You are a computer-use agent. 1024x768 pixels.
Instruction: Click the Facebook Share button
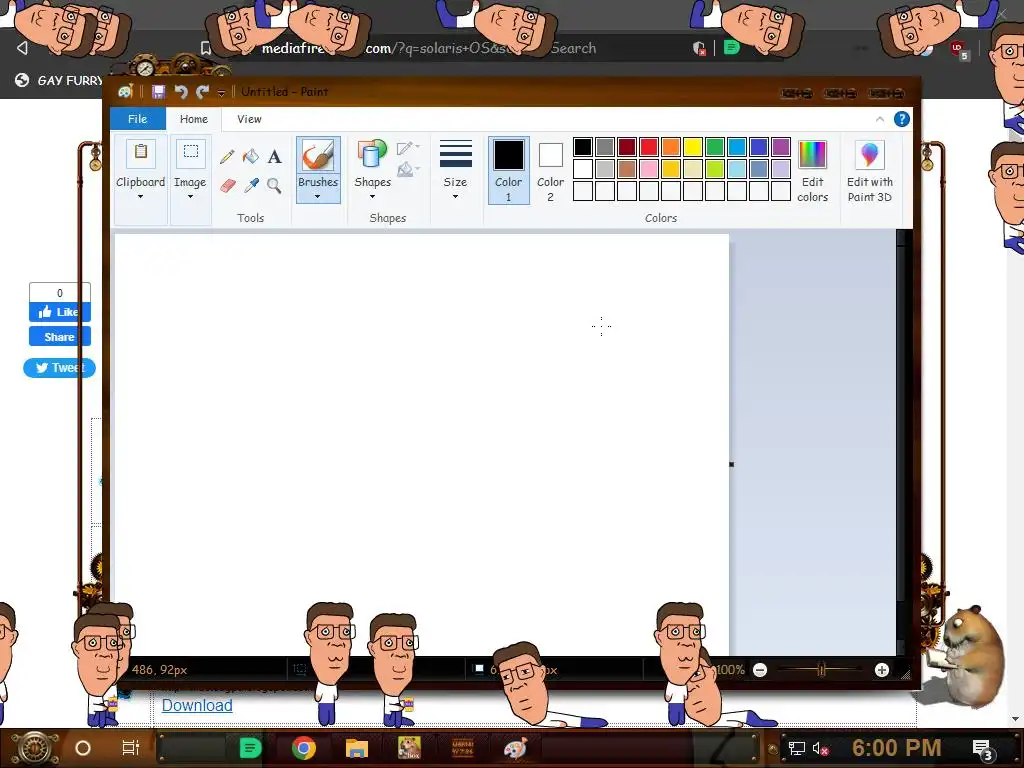pos(59,337)
